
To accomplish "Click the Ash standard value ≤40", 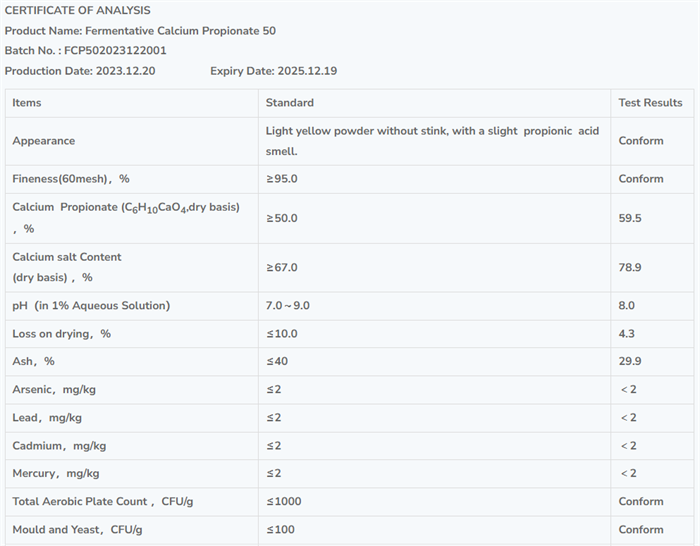I will (x=277, y=361).
